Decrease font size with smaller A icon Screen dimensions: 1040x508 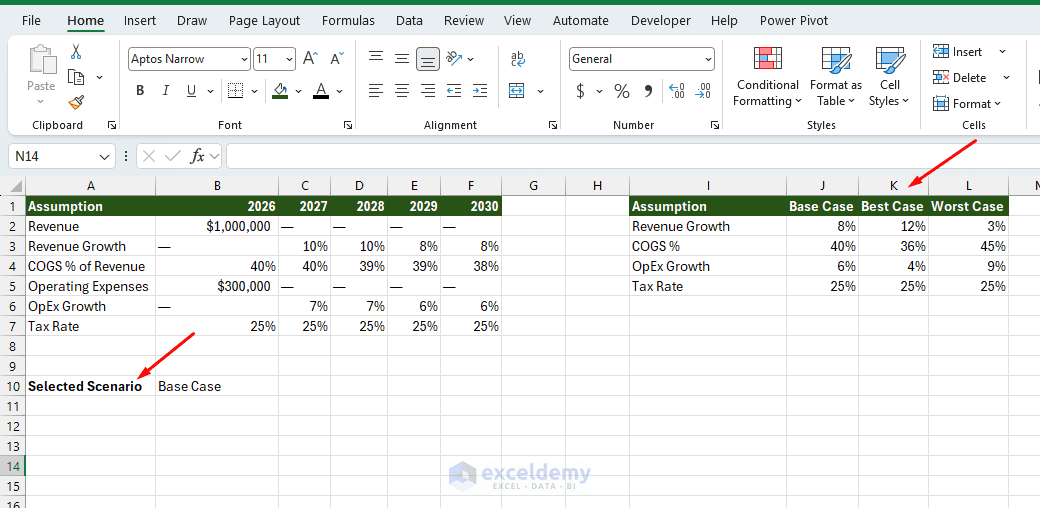pos(337,58)
